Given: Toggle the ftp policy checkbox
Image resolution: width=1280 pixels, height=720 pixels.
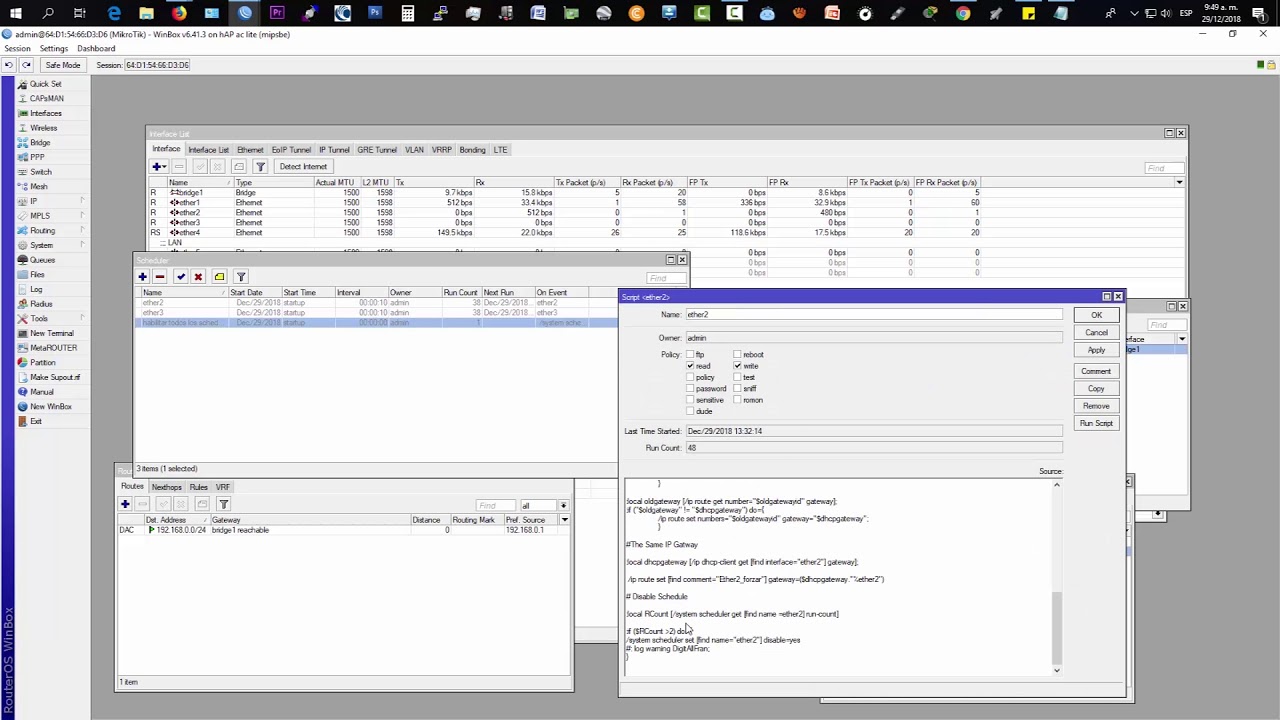Looking at the screenshot, I should [x=690, y=355].
